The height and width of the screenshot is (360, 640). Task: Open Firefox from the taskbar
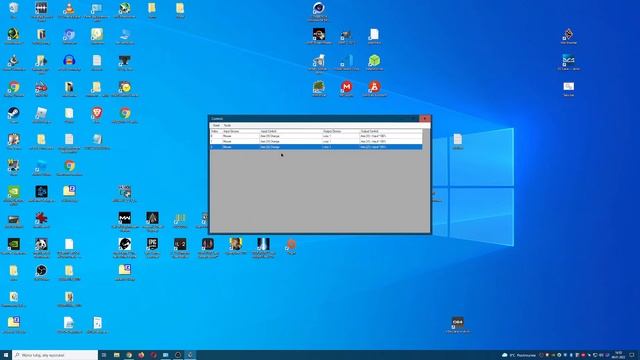click(141, 355)
